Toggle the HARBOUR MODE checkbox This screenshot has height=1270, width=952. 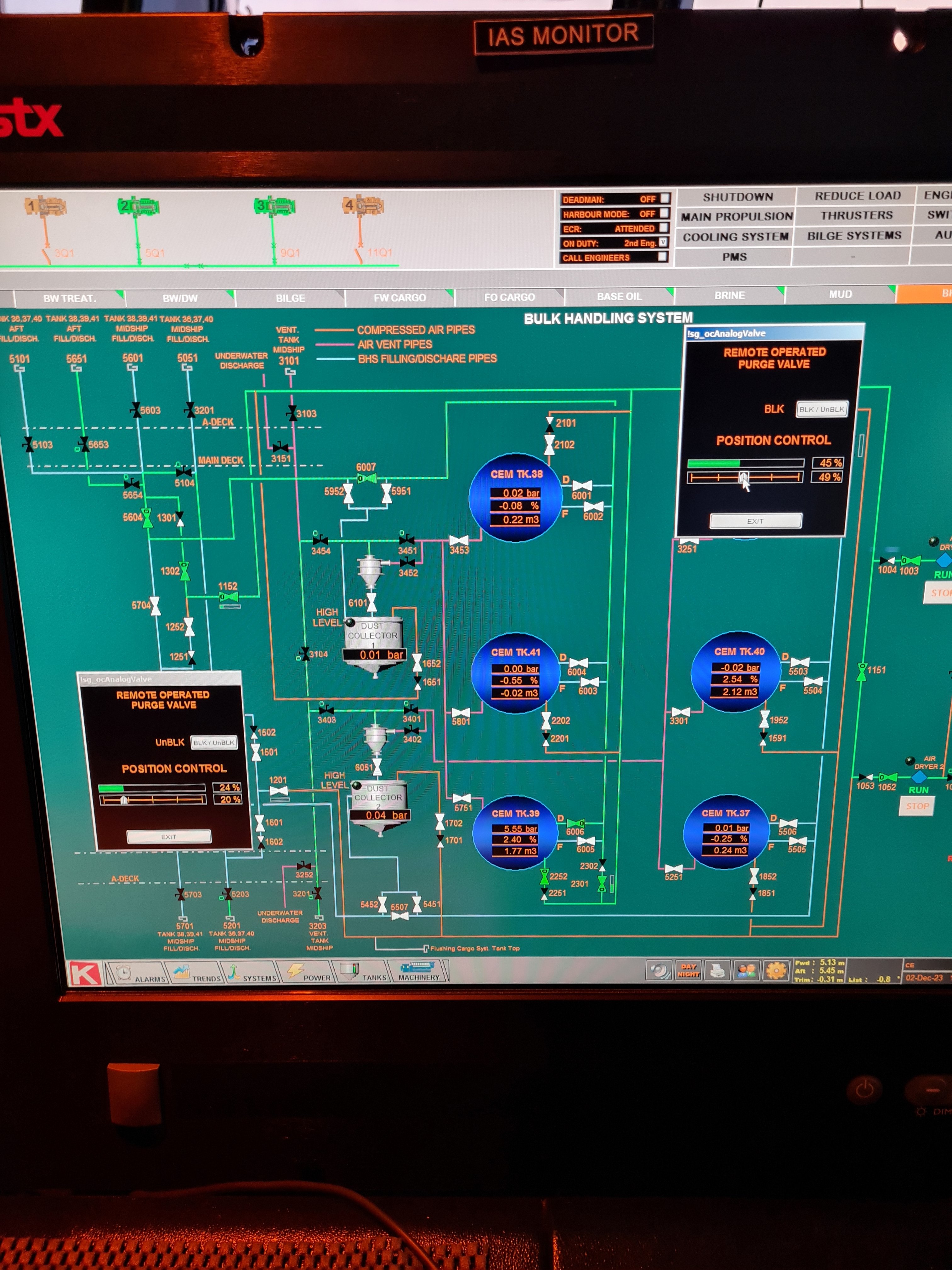[664, 213]
